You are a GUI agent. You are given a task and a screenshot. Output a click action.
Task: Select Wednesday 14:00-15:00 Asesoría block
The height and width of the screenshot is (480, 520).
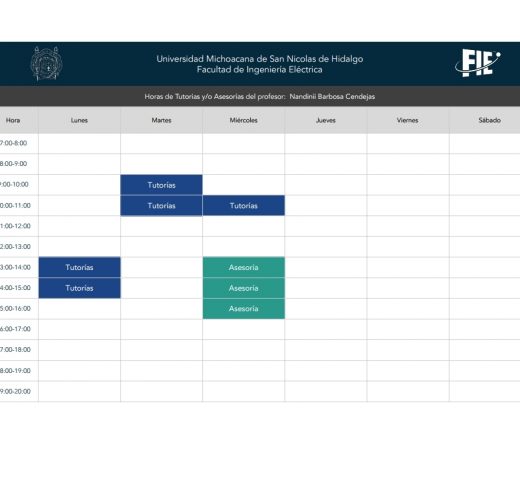[x=244, y=288]
